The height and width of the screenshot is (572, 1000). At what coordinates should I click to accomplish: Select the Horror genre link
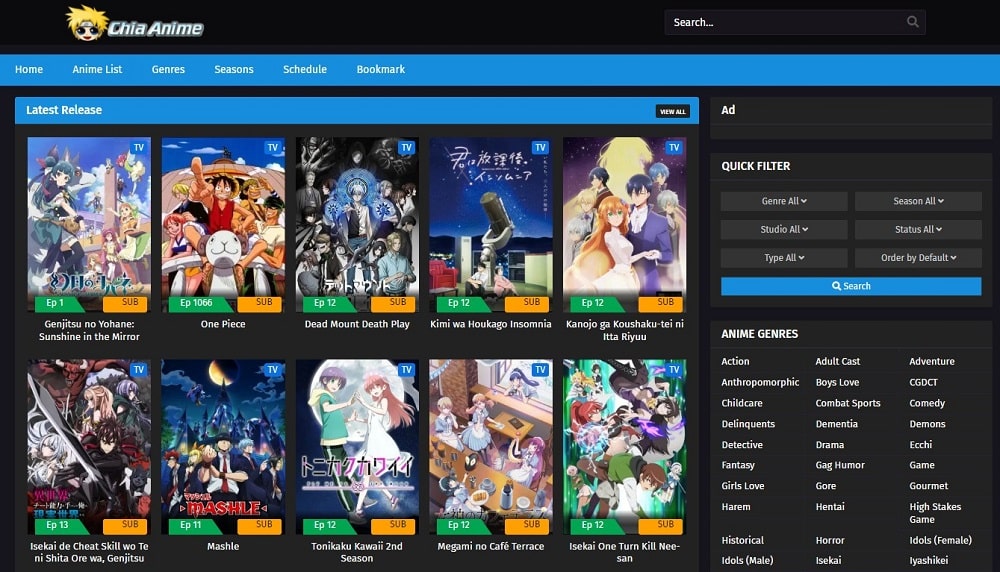coord(830,540)
